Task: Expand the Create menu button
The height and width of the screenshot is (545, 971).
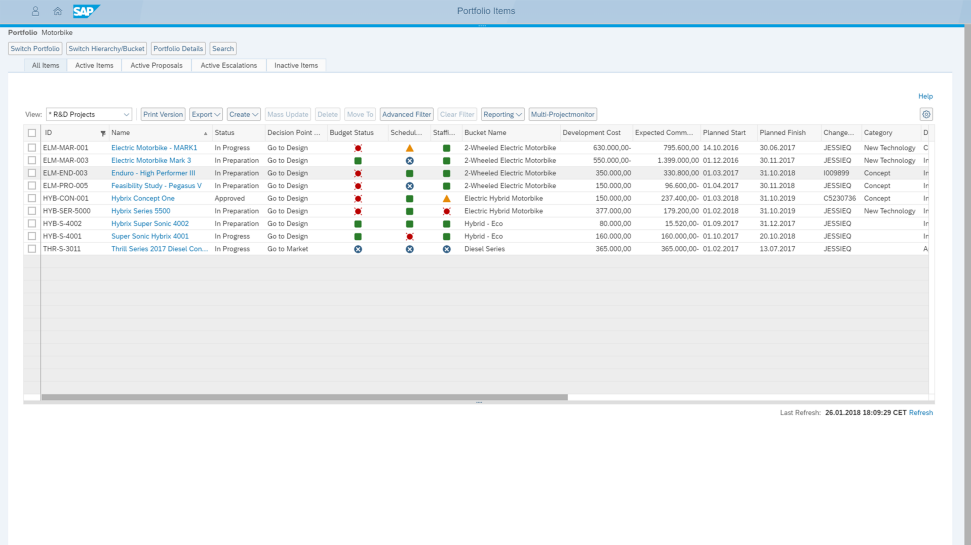Action: point(243,115)
